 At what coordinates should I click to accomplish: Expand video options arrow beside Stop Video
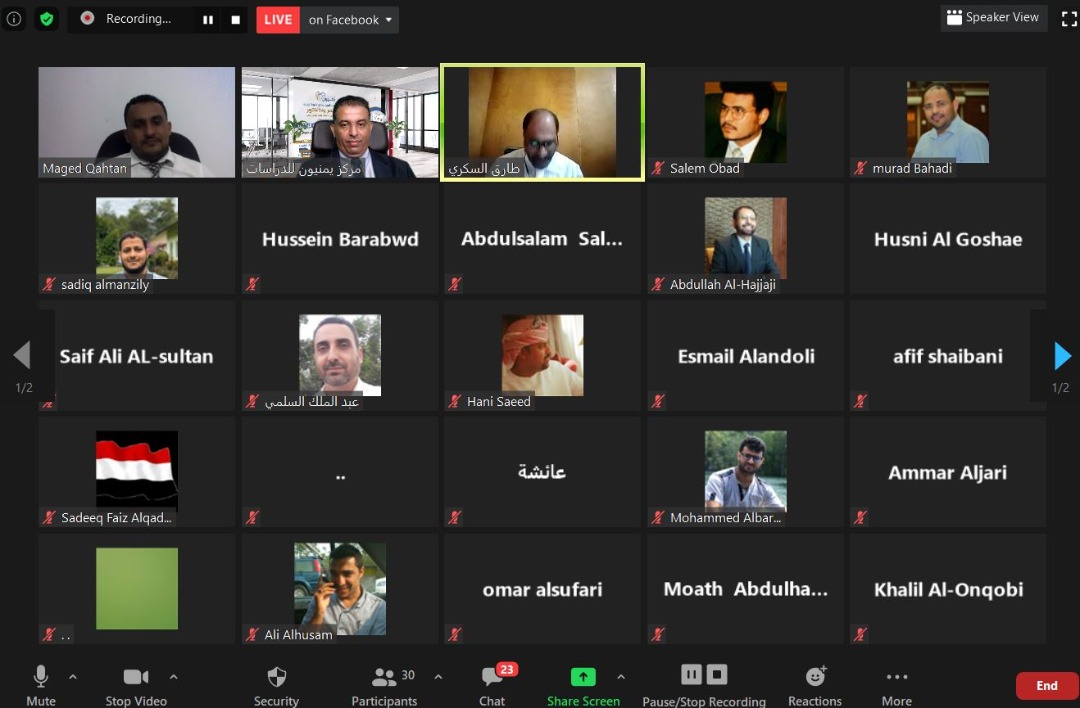174,677
